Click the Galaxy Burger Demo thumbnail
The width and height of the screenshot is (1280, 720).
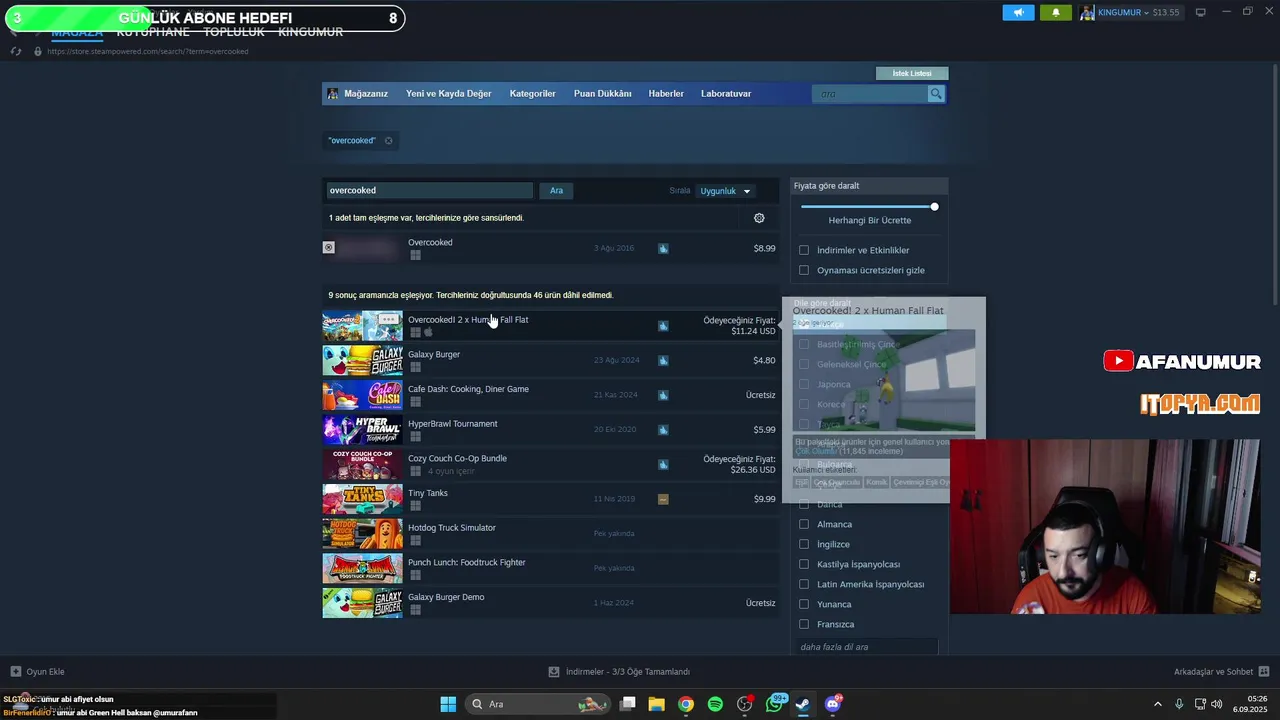tap(362, 603)
